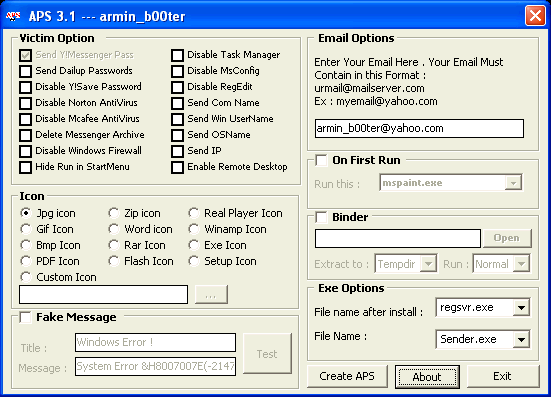This screenshot has height=397, width=551.
Task: Click the Title field showing Windows Error !
Action: [155, 342]
